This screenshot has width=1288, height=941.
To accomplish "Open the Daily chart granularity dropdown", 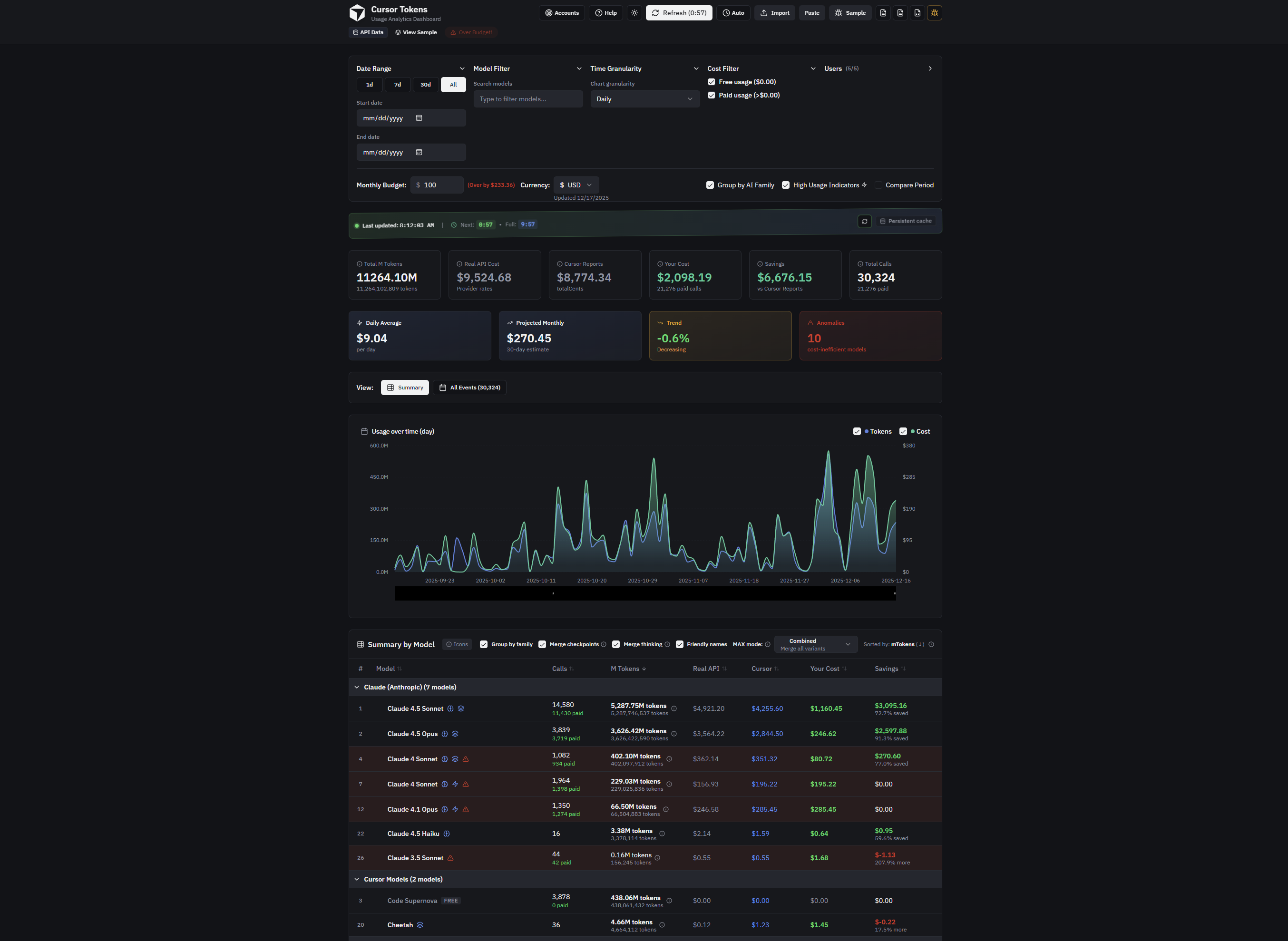I will coord(644,98).
